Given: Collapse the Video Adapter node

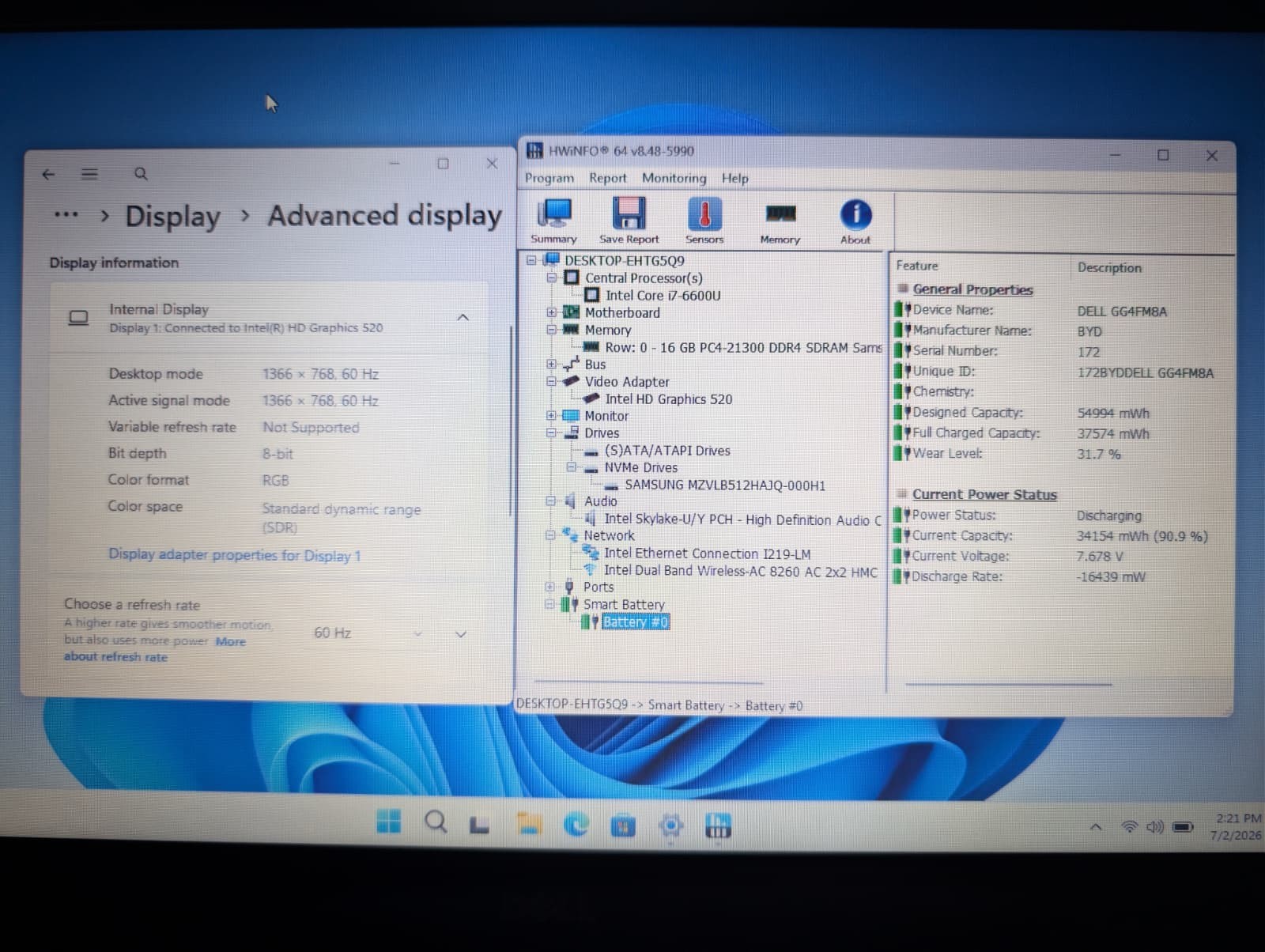Looking at the screenshot, I should tap(551, 381).
